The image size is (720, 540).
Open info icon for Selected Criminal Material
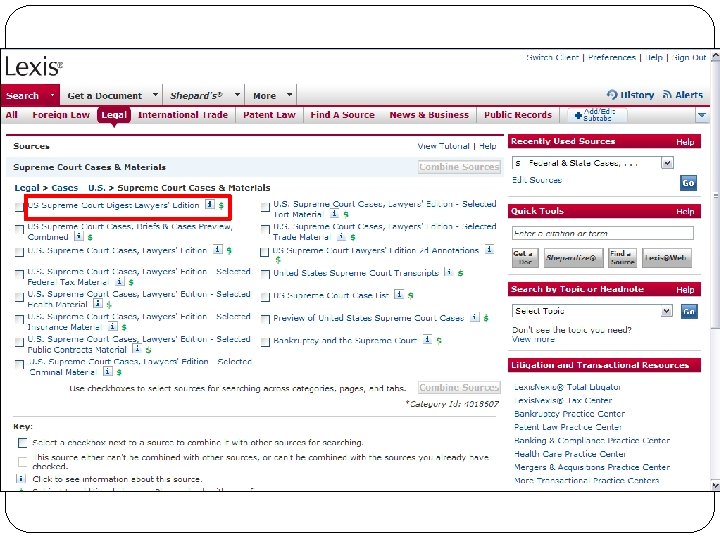107,371
